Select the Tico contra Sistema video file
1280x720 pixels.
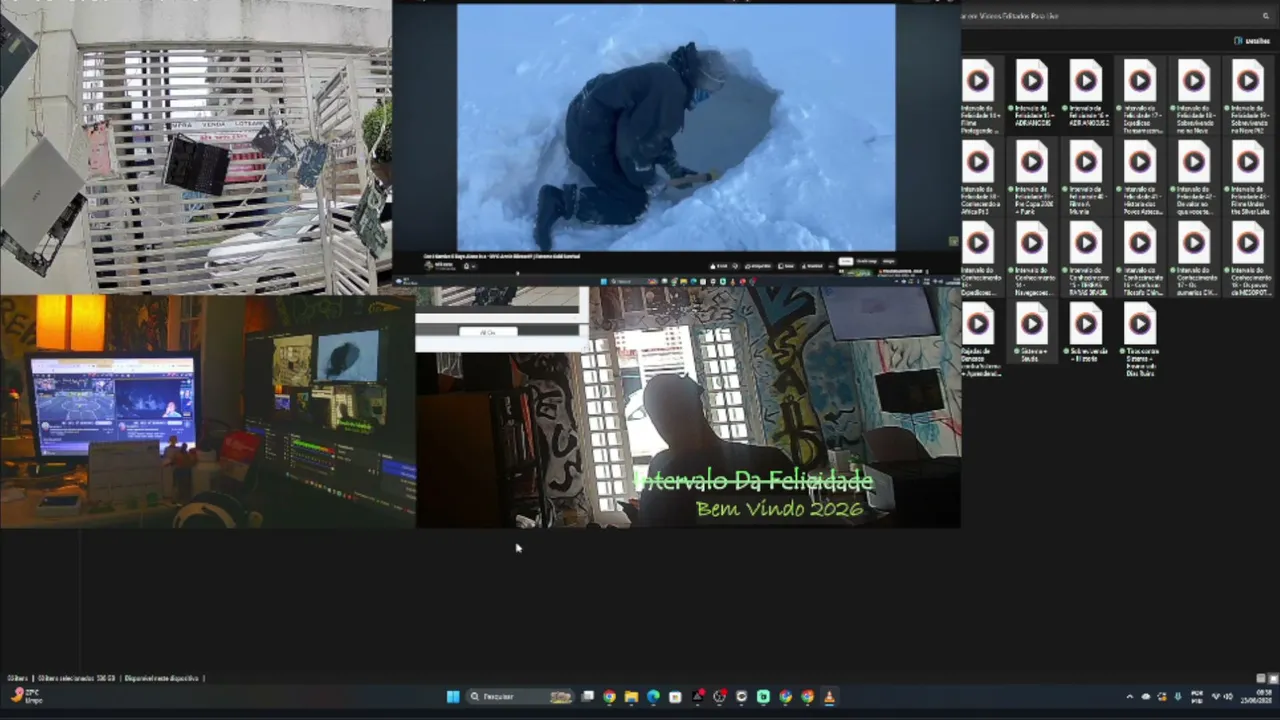[x=1140, y=340]
